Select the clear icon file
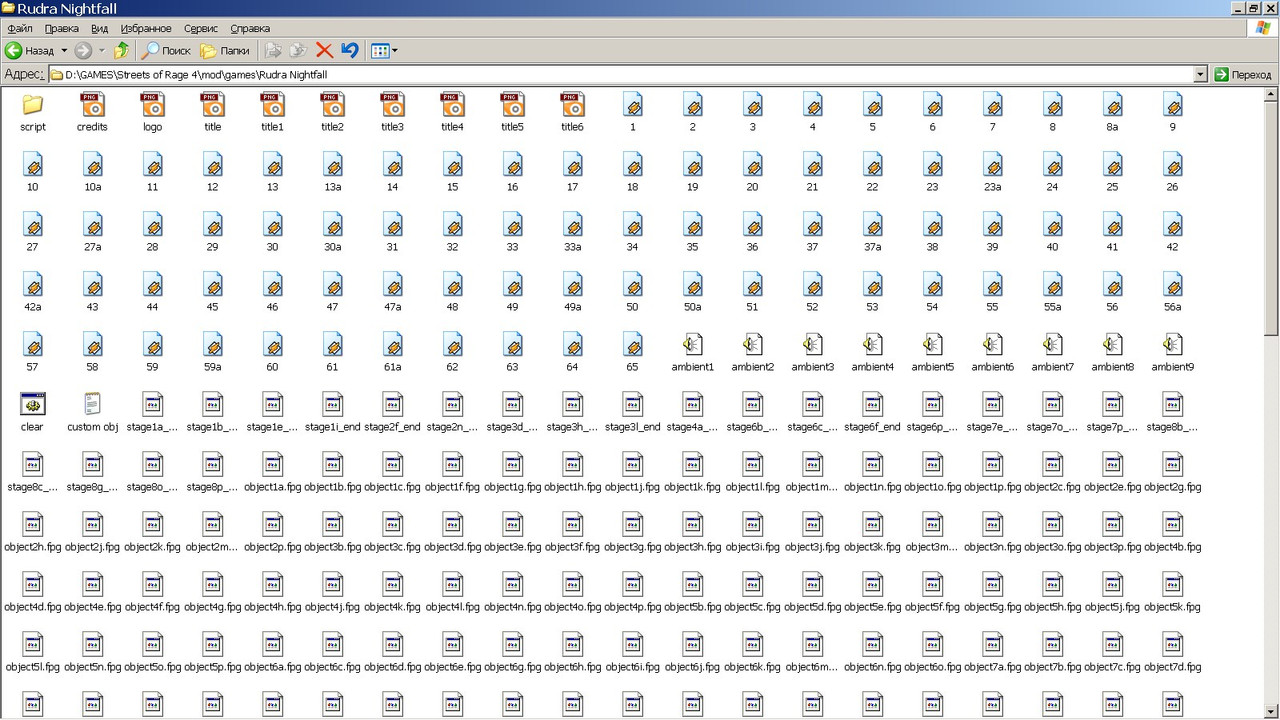Screen dimensions: 1280x720 pyautogui.click(x=31, y=405)
